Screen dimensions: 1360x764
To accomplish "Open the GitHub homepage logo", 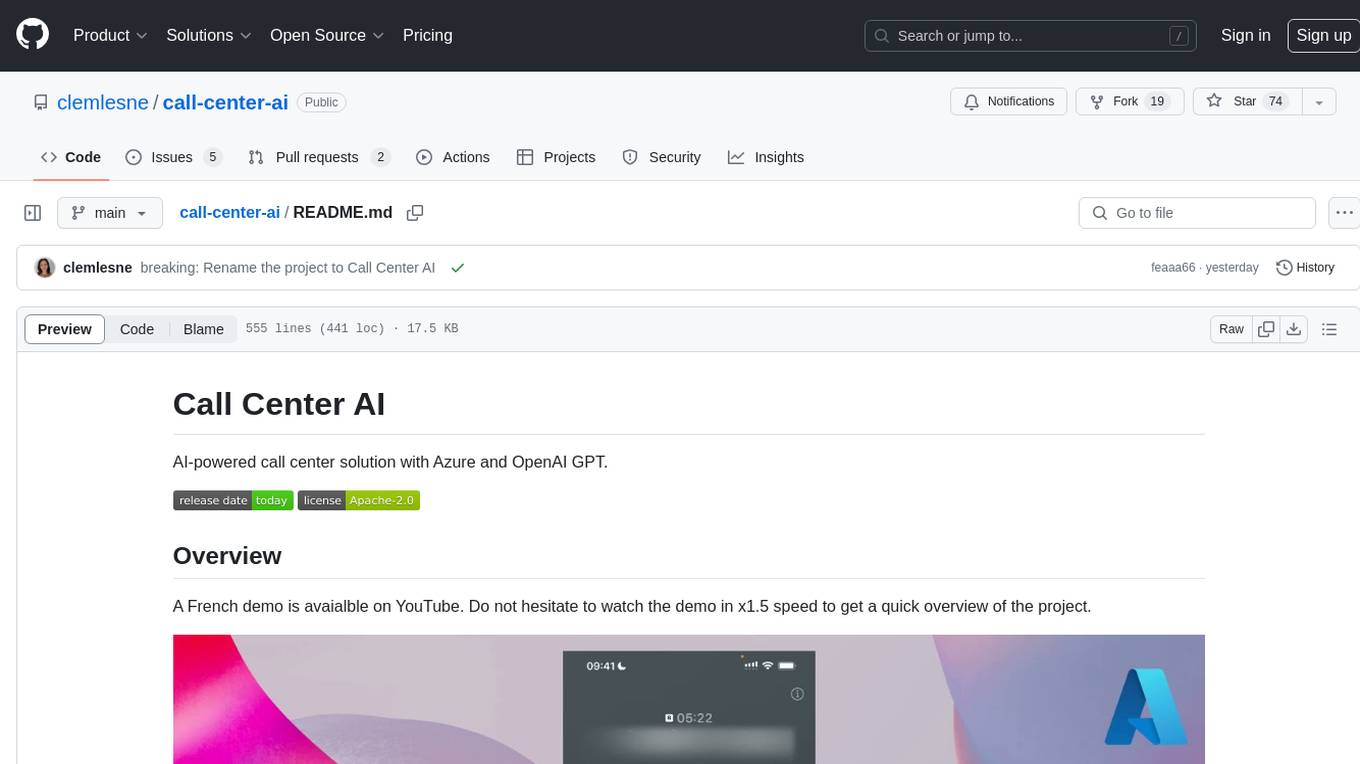I will [32, 35].
